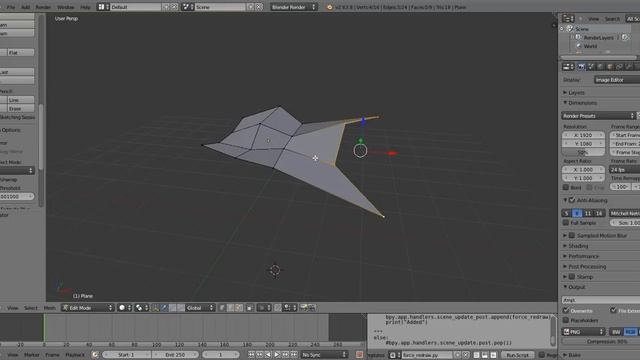The width and height of the screenshot is (640, 360).
Task: Toggle the Overwrite checkbox
Action: tap(566, 311)
